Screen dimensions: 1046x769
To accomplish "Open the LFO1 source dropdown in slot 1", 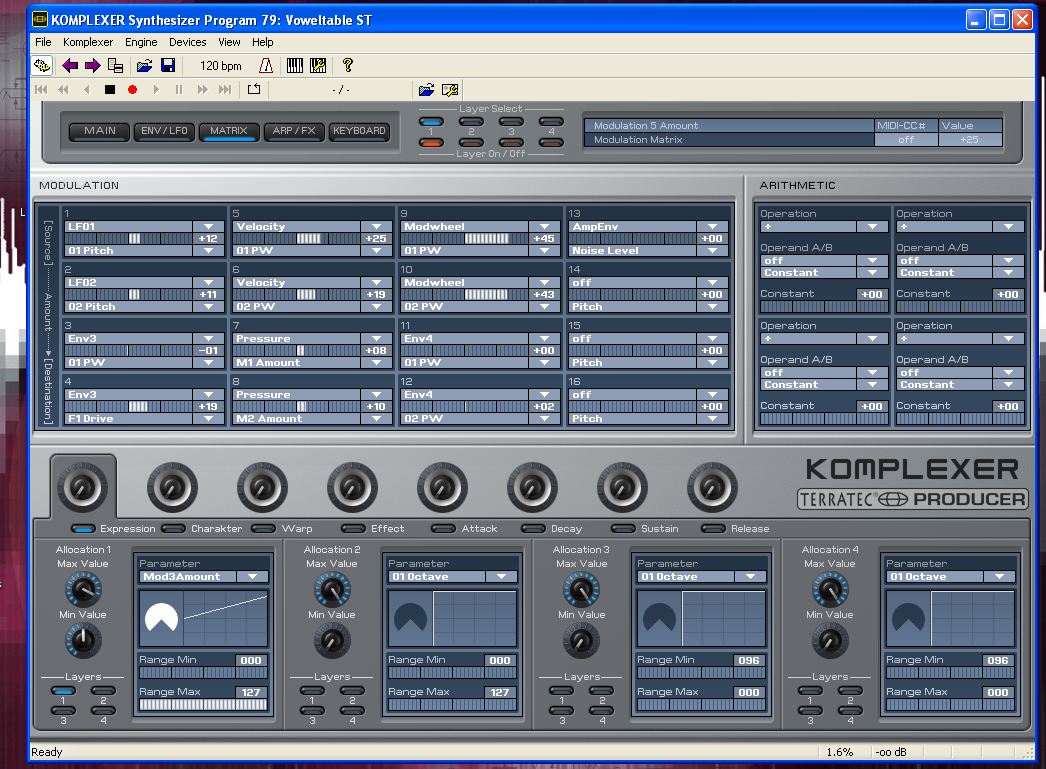I will click(x=209, y=227).
